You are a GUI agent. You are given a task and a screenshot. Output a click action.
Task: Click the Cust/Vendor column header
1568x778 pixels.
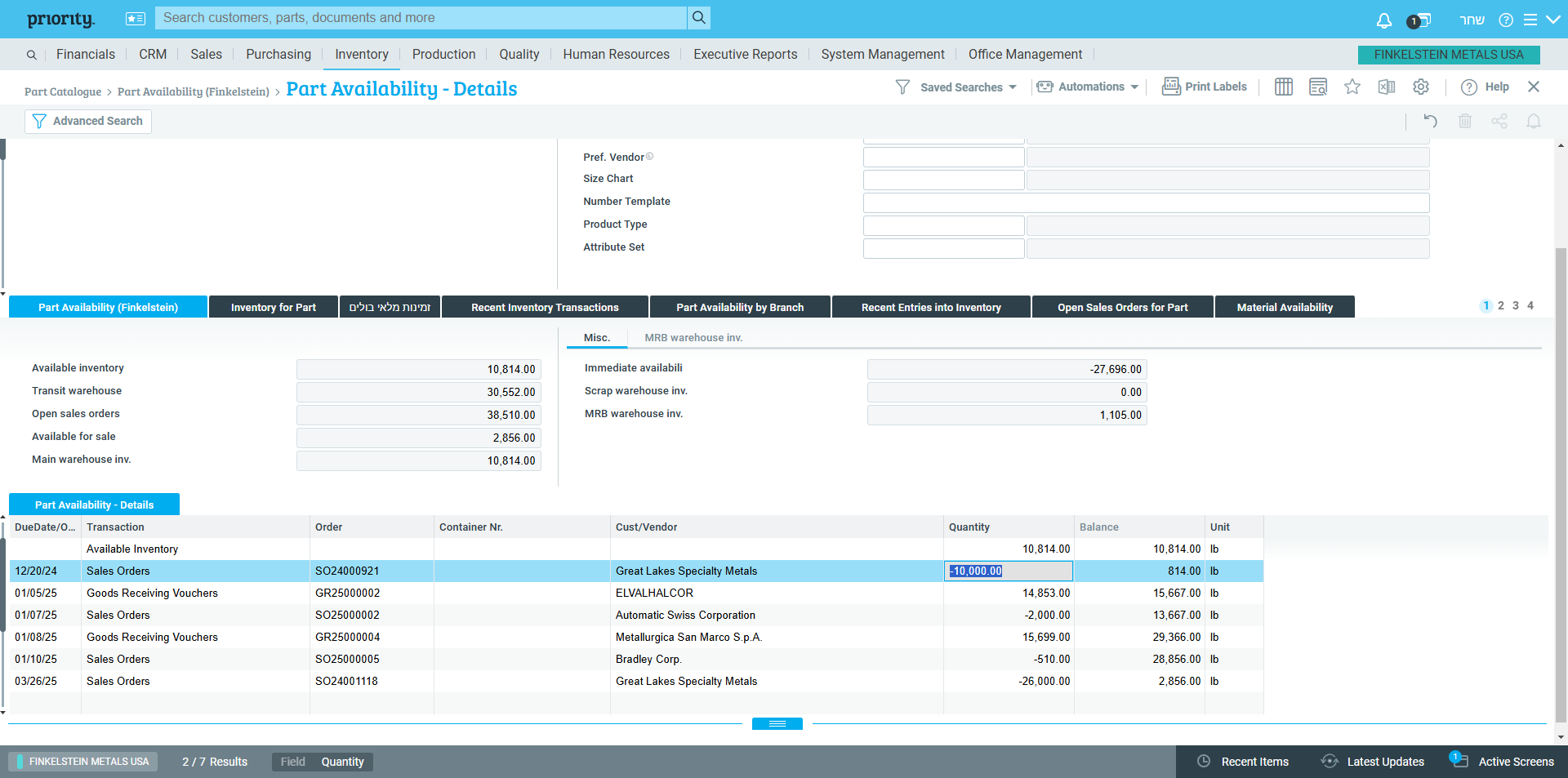777,527
